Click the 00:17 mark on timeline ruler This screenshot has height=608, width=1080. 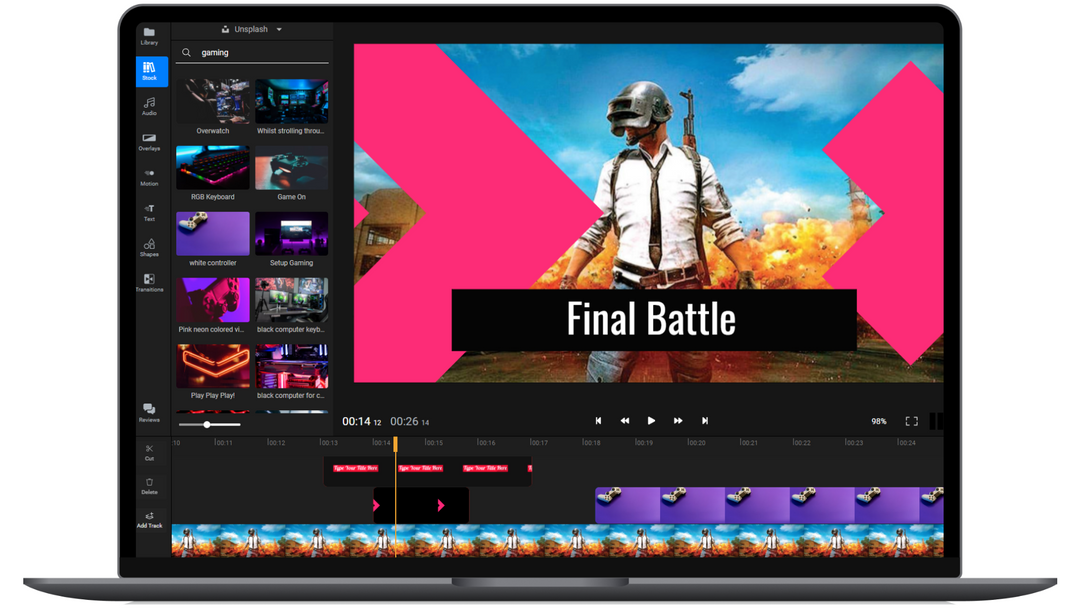(x=539, y=443)
